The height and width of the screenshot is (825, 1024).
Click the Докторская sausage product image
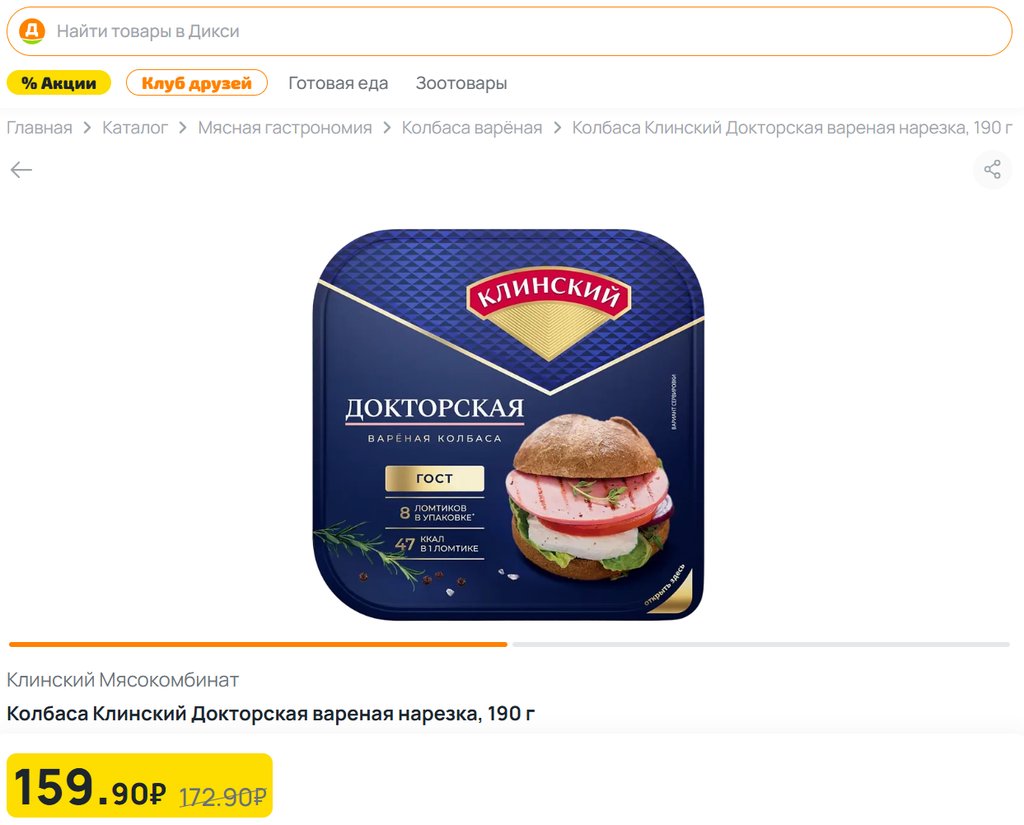tap(509, 424)
